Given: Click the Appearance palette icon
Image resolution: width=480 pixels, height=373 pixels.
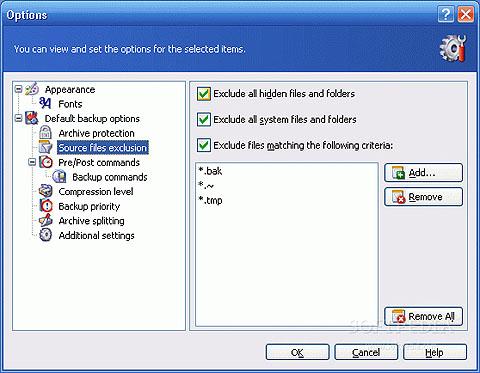Looking at the screenshot, I should [x=32, y=89].
